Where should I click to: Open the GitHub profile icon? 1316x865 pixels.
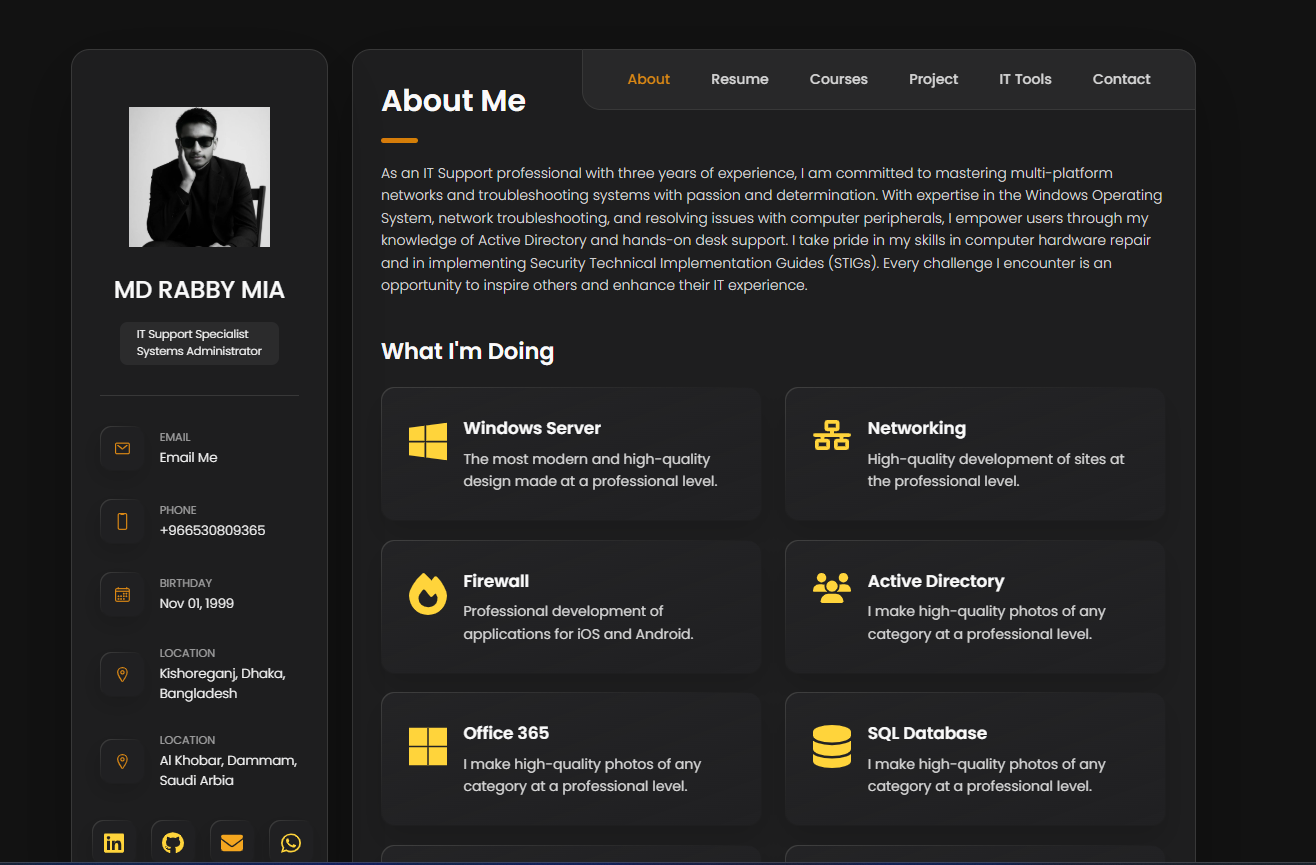[x=173, y=842]
